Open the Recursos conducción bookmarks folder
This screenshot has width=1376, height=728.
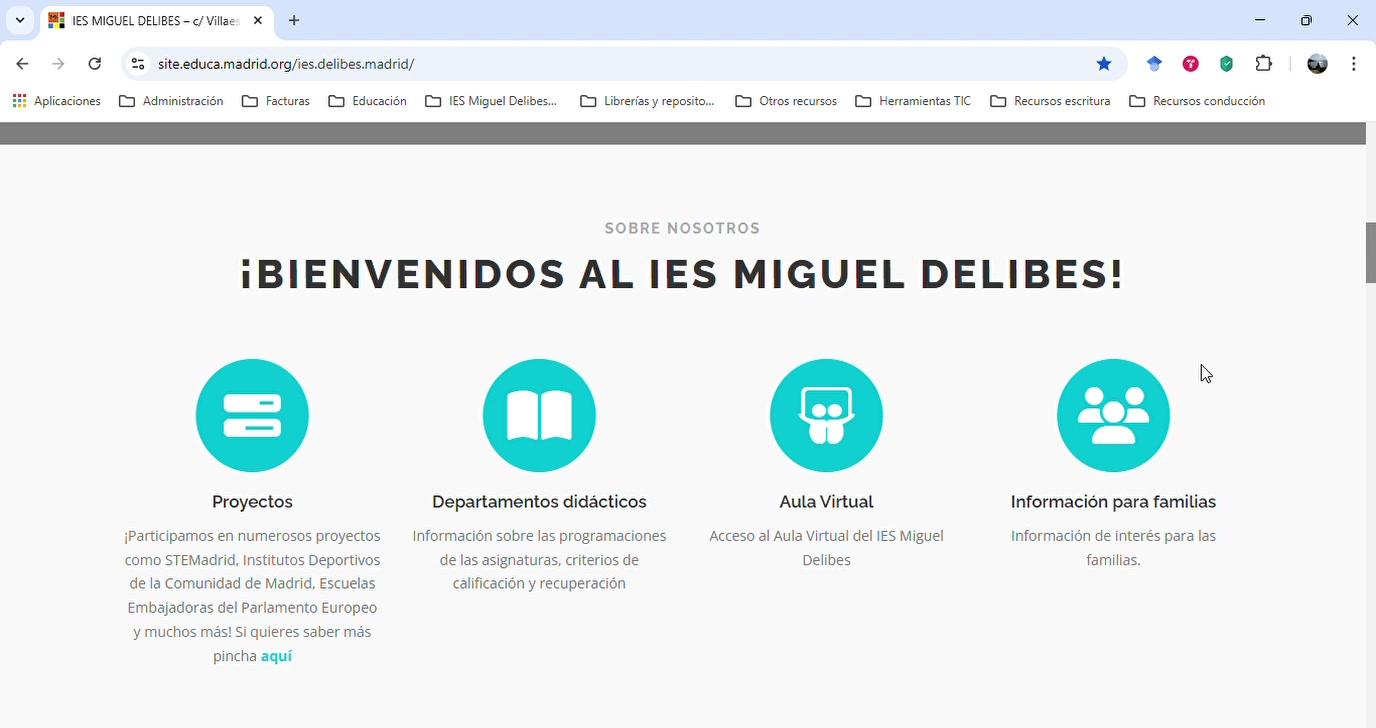[x=1197, y=101]
